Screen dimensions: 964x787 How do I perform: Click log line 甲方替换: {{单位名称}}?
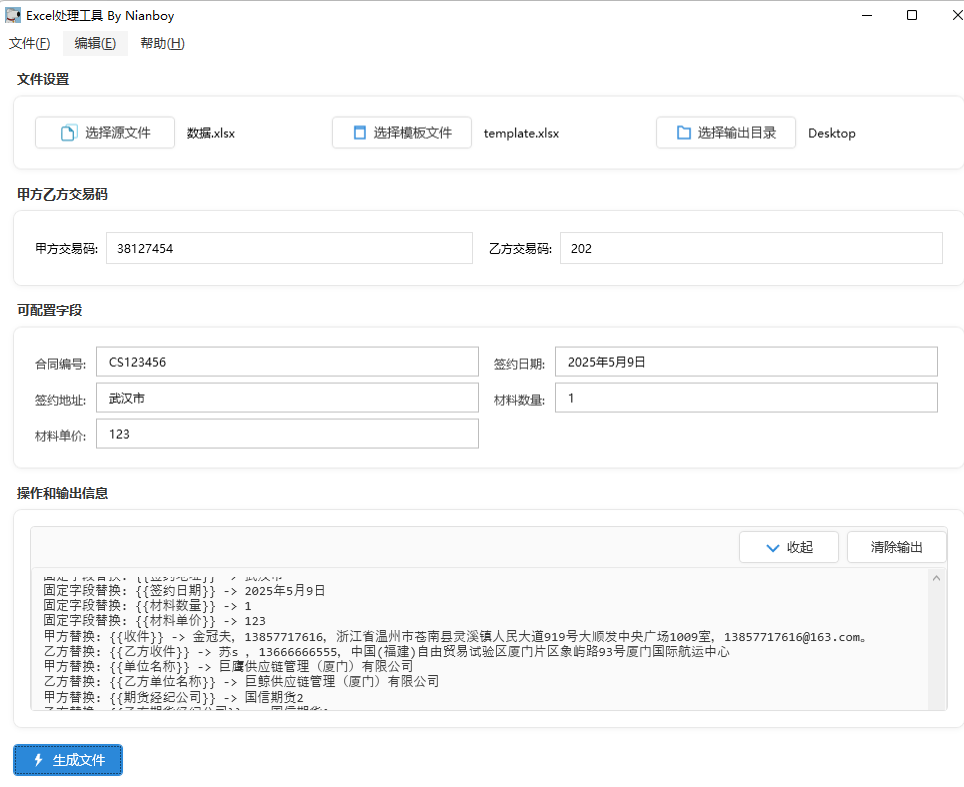[x=228, y=666]
